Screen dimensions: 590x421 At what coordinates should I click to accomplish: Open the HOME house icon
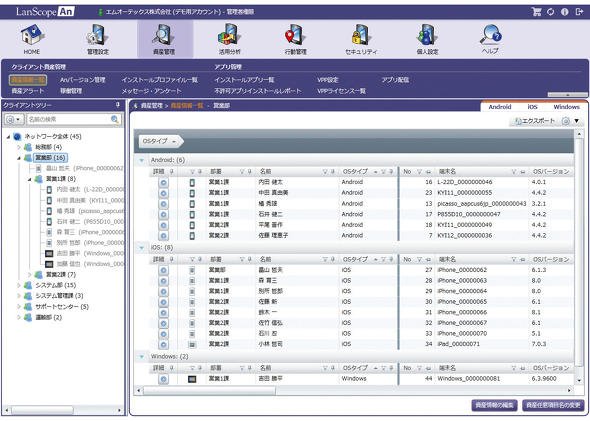pyautogui.click(x=32, y=35)
